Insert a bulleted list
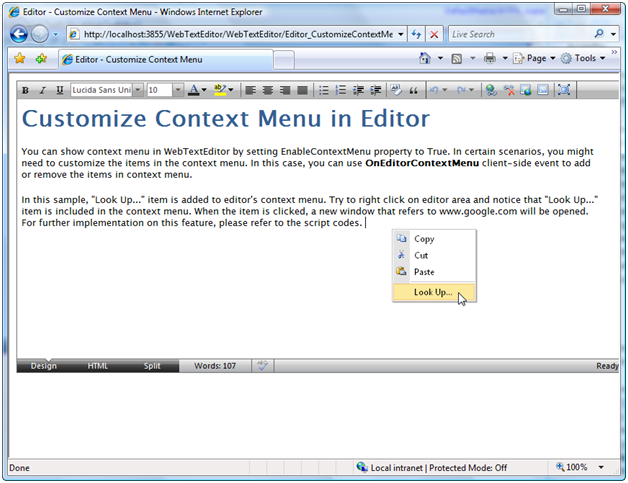This screenshot has width=628, height=483. 324,90
